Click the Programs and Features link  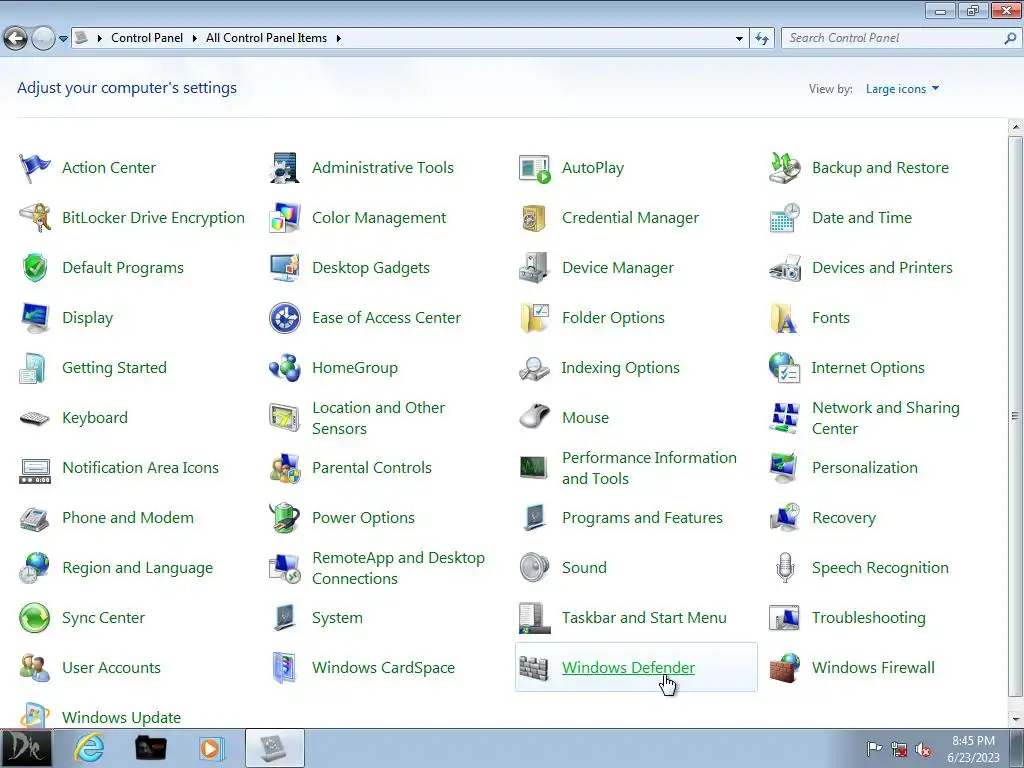tap(643, 518)
